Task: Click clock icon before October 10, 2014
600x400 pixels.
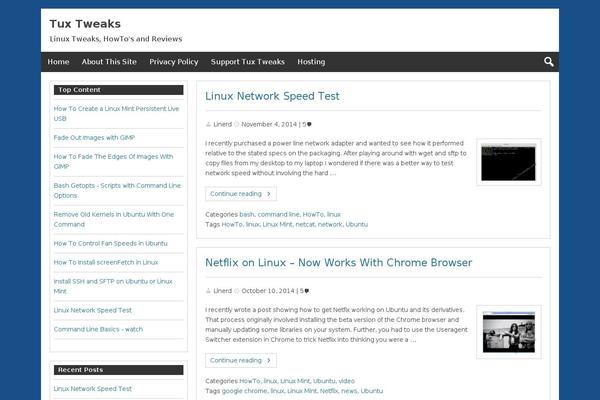Action: 236,291
